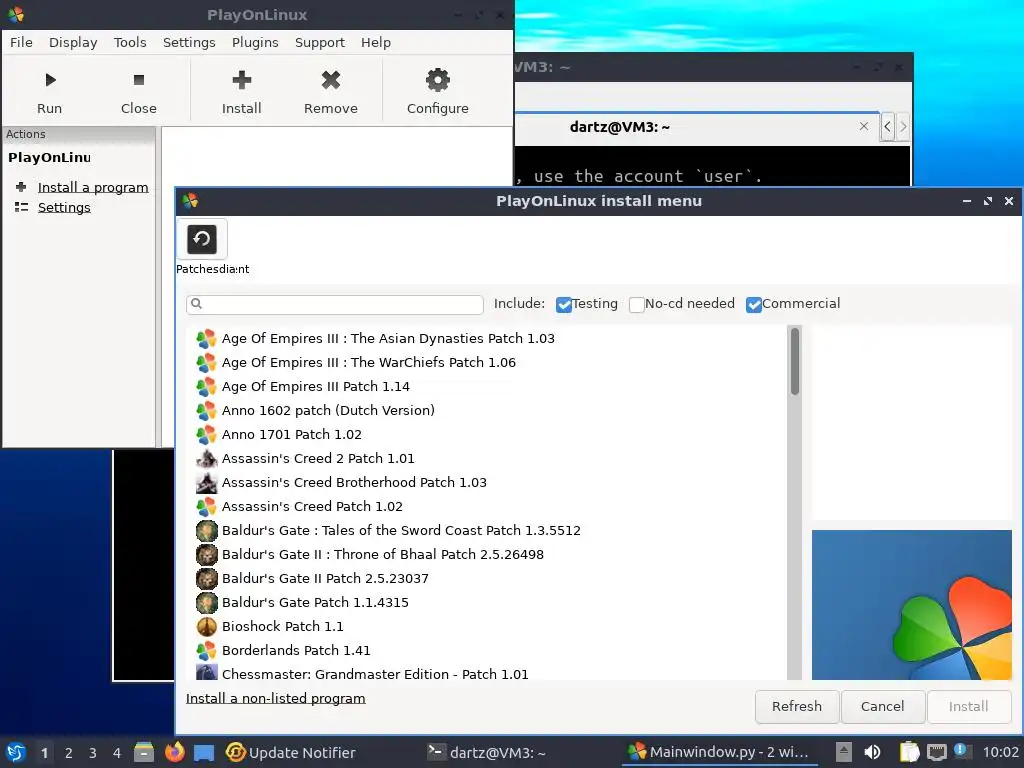Click the Baldur's Gate II Throne of Bhaal icon
Screen dimensions: 1024x768
point(206,554)
